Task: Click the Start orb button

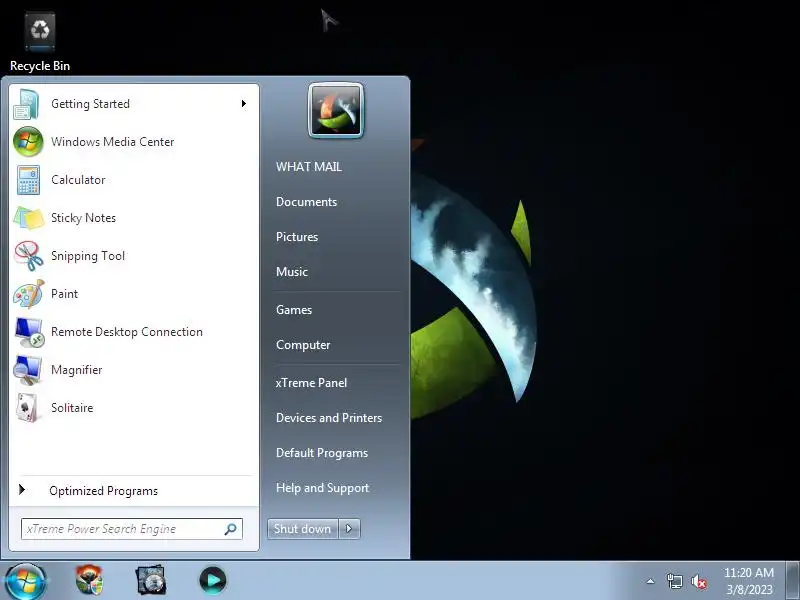Action: 24,582
